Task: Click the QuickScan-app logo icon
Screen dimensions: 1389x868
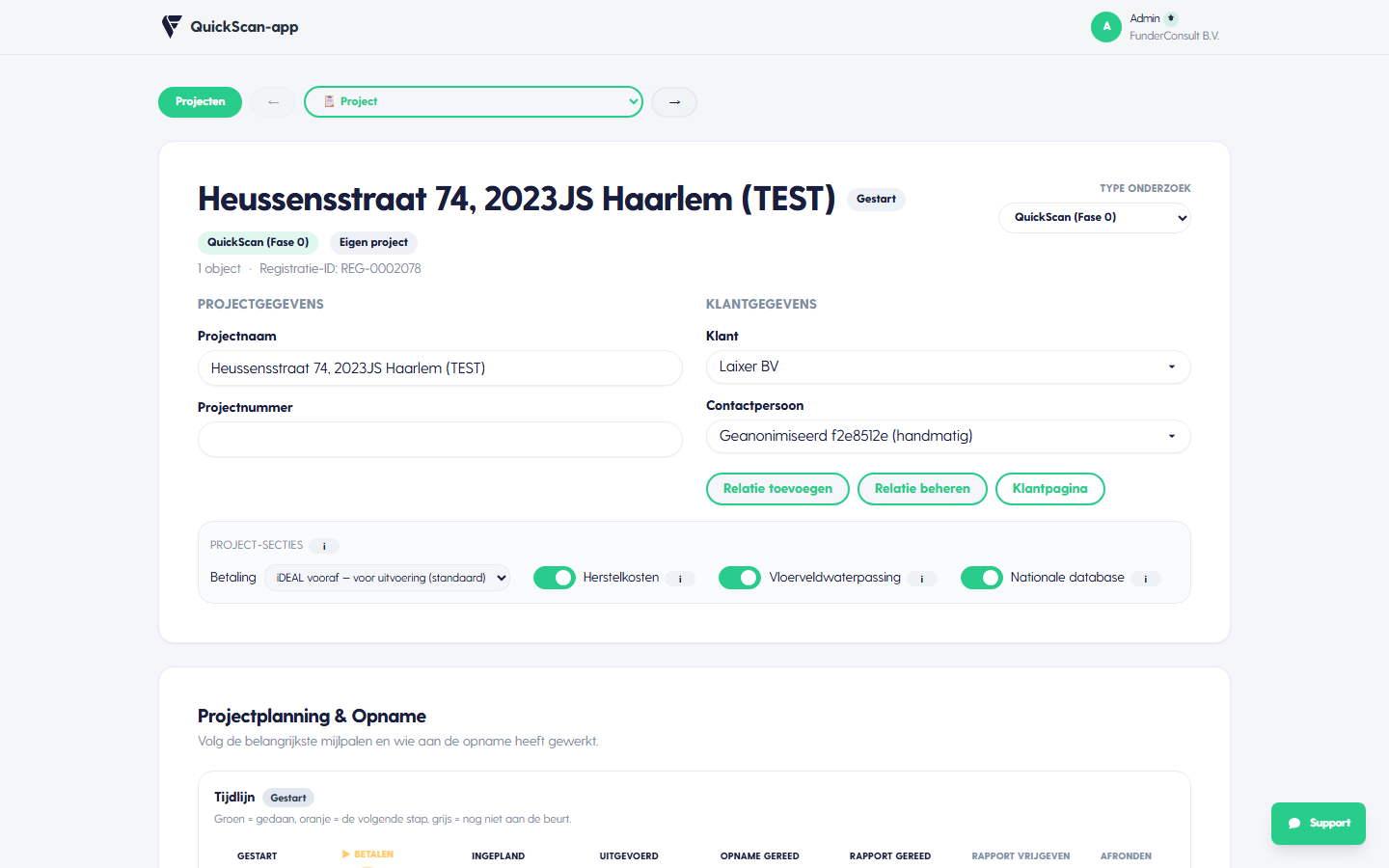Action: 172,27
